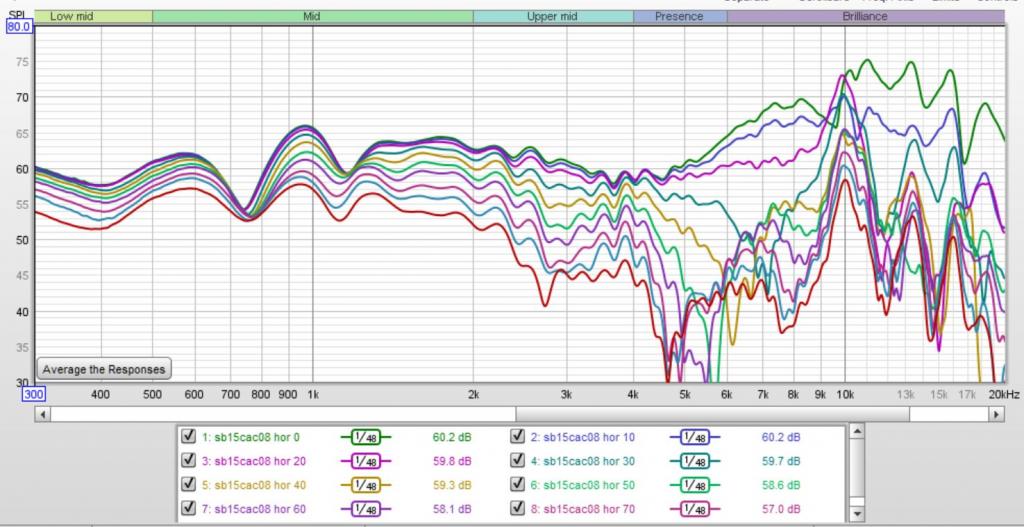Select the Brilliance frequency band label

[865, 16]
